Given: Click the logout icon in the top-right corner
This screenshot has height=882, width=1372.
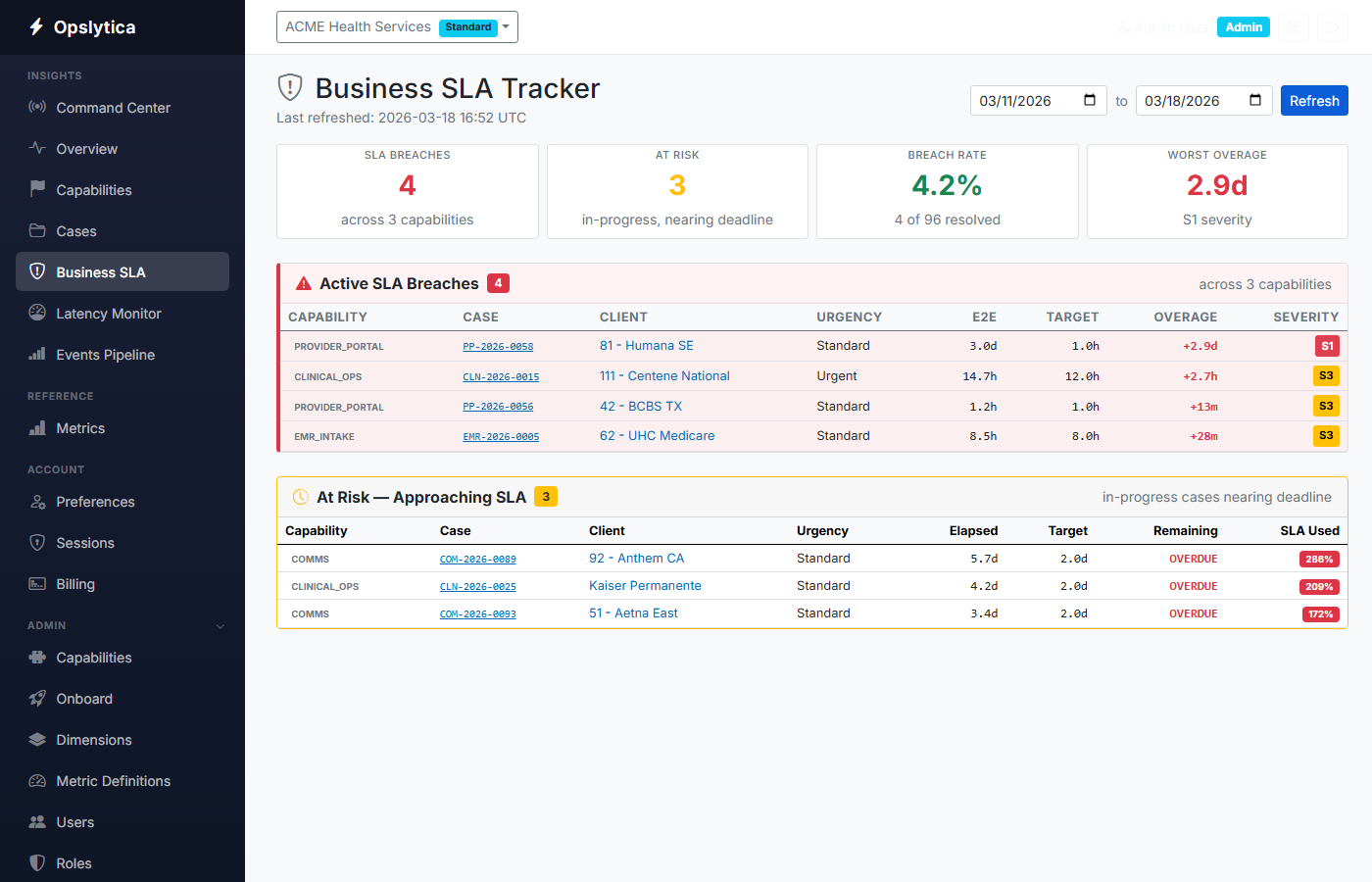Looking at the screenshot, I should [1333, 26].
